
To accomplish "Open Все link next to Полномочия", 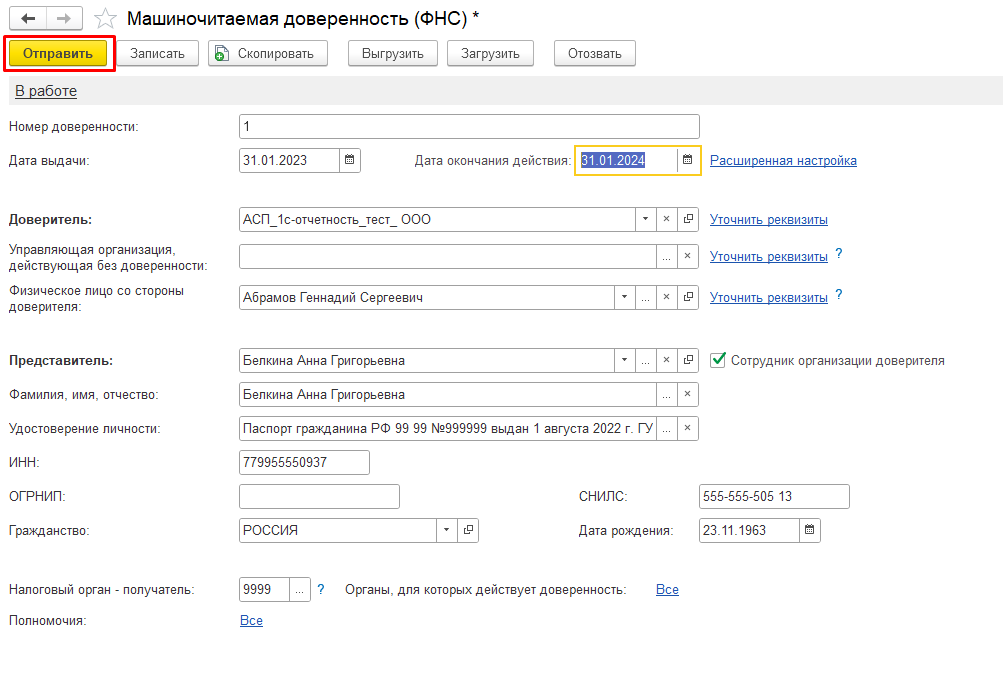I will pos(251,621).
